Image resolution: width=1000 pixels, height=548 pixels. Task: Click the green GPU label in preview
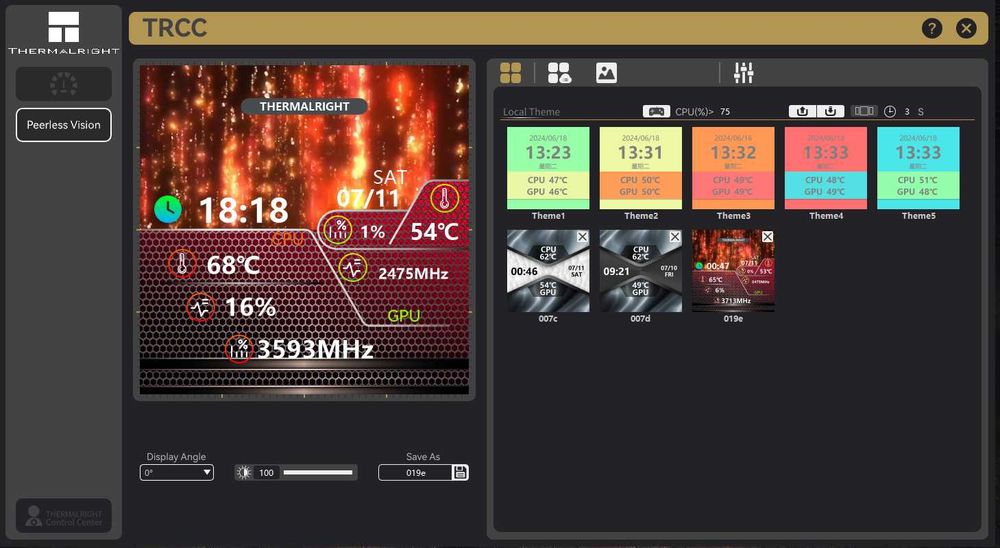404,315
